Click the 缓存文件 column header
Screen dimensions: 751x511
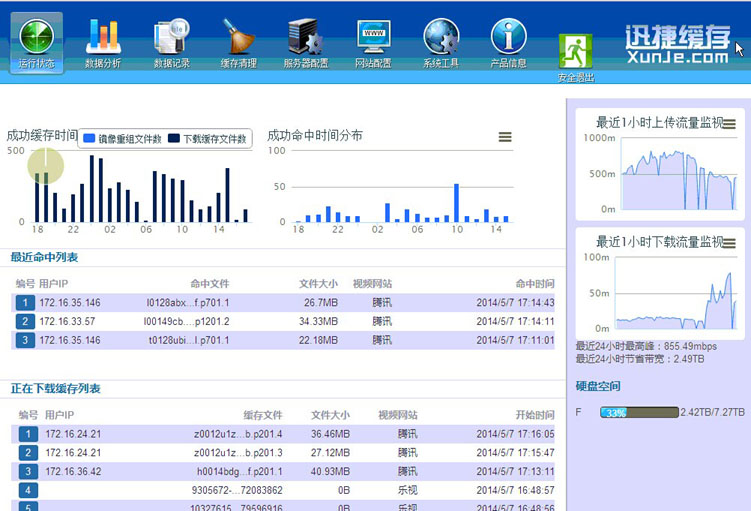263,415
